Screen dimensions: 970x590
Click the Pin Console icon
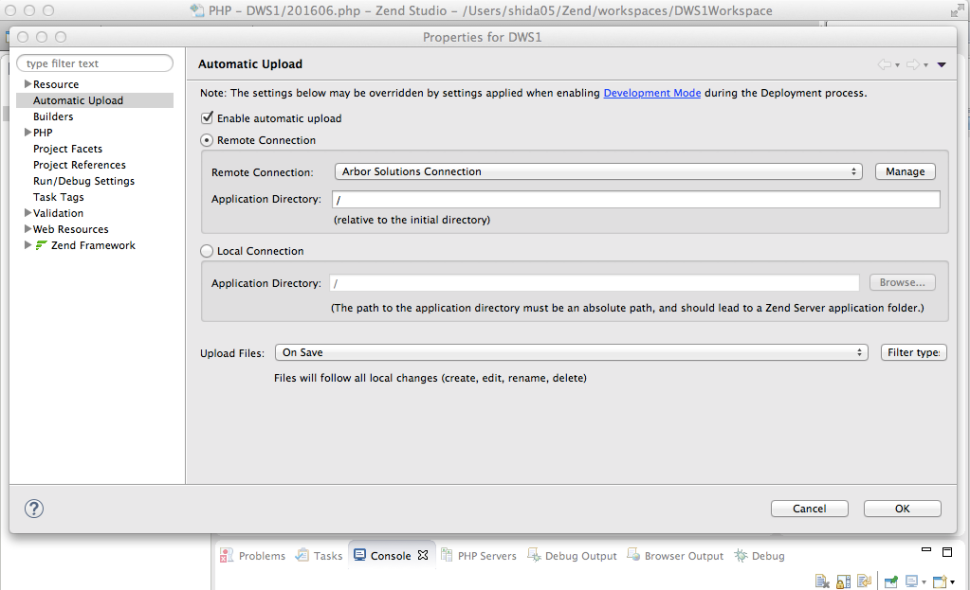click(x=891, y=581)
